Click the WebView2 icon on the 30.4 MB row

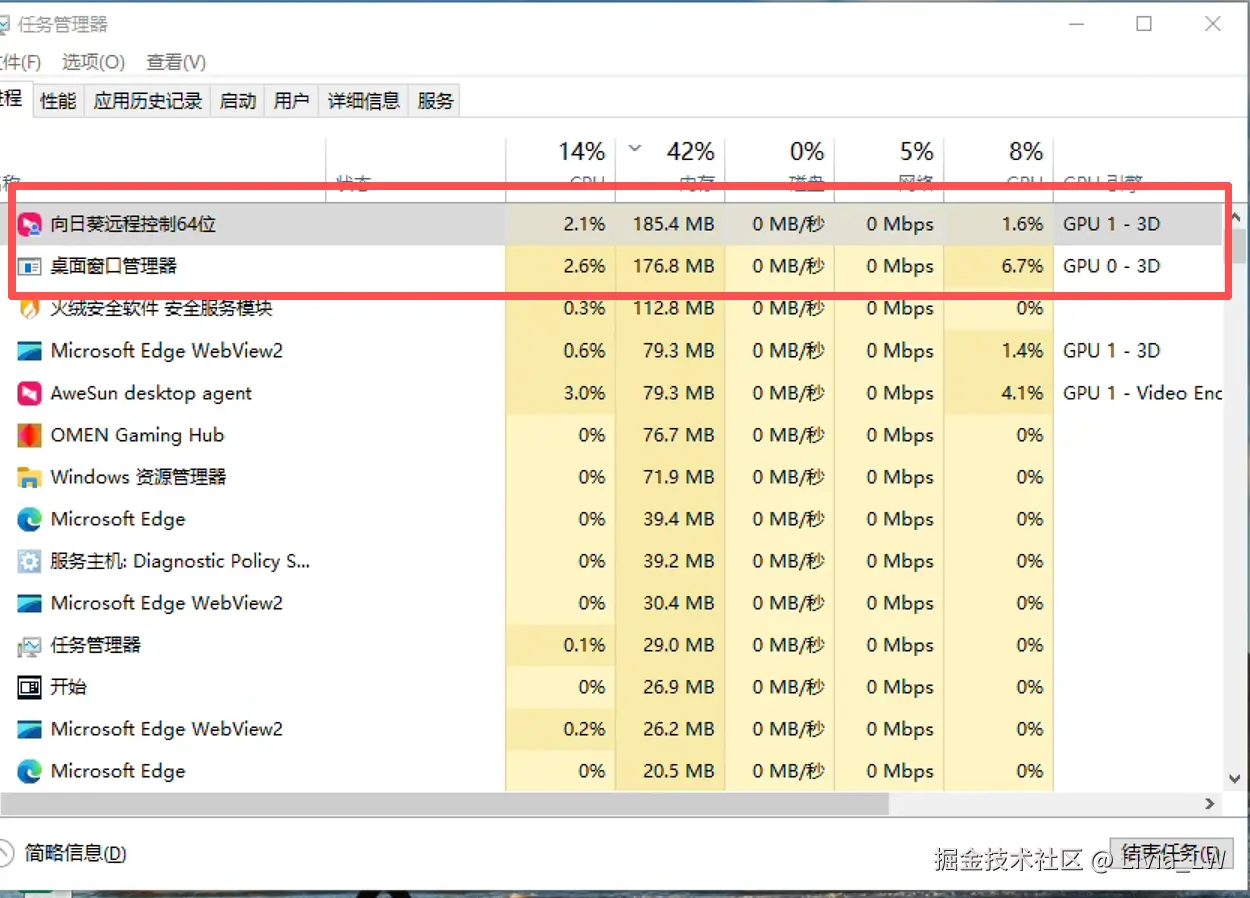click(x=30, y=603)
